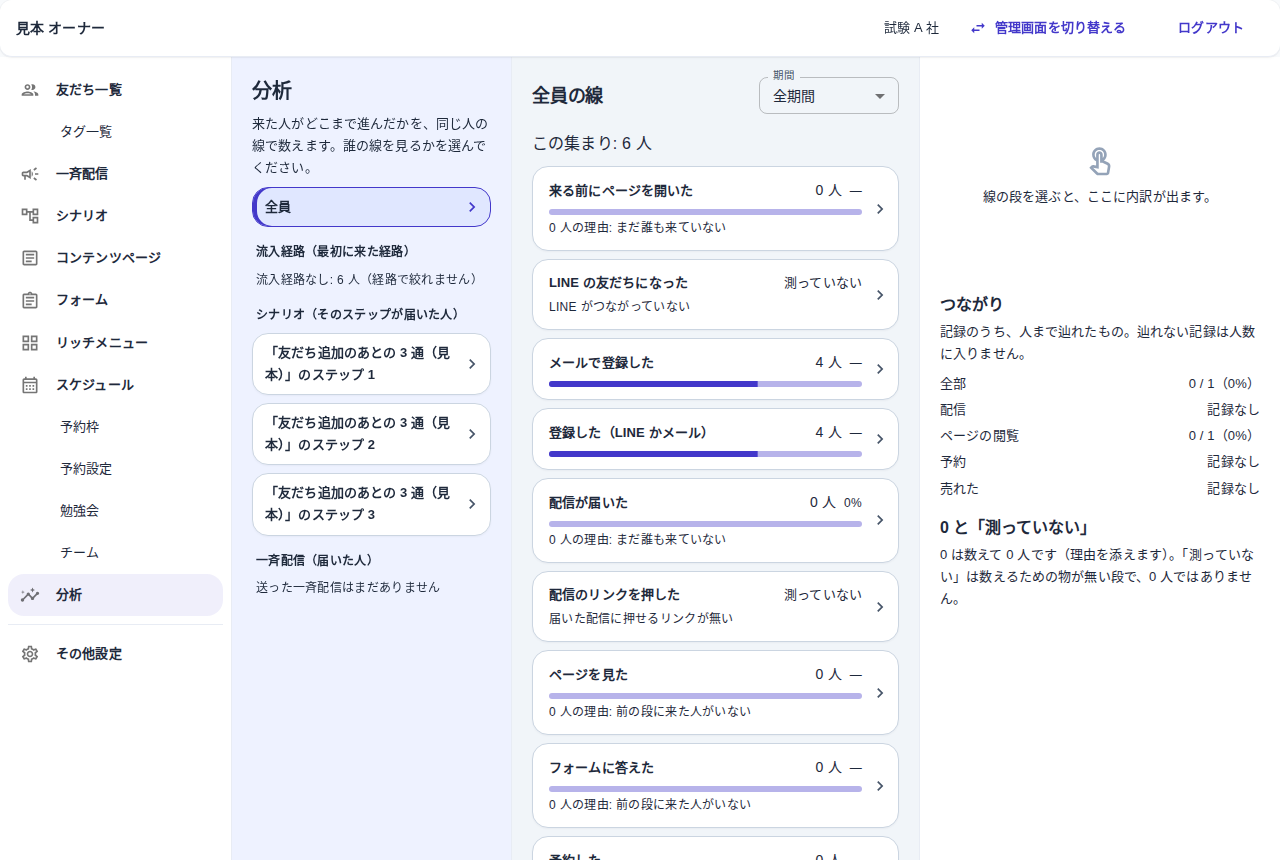Click 流入経路なし: 6 人 text
This screenshot has width=1280, height=860.
tap(366, 279)
